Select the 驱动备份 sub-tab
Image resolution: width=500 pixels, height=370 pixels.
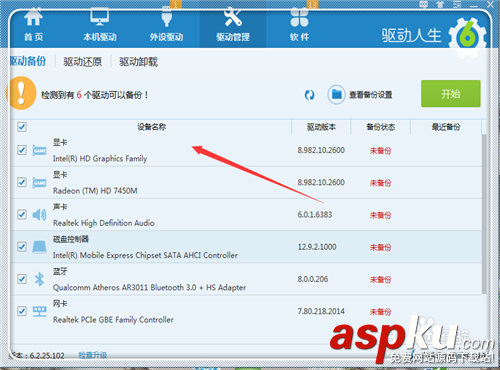[28, 61]
